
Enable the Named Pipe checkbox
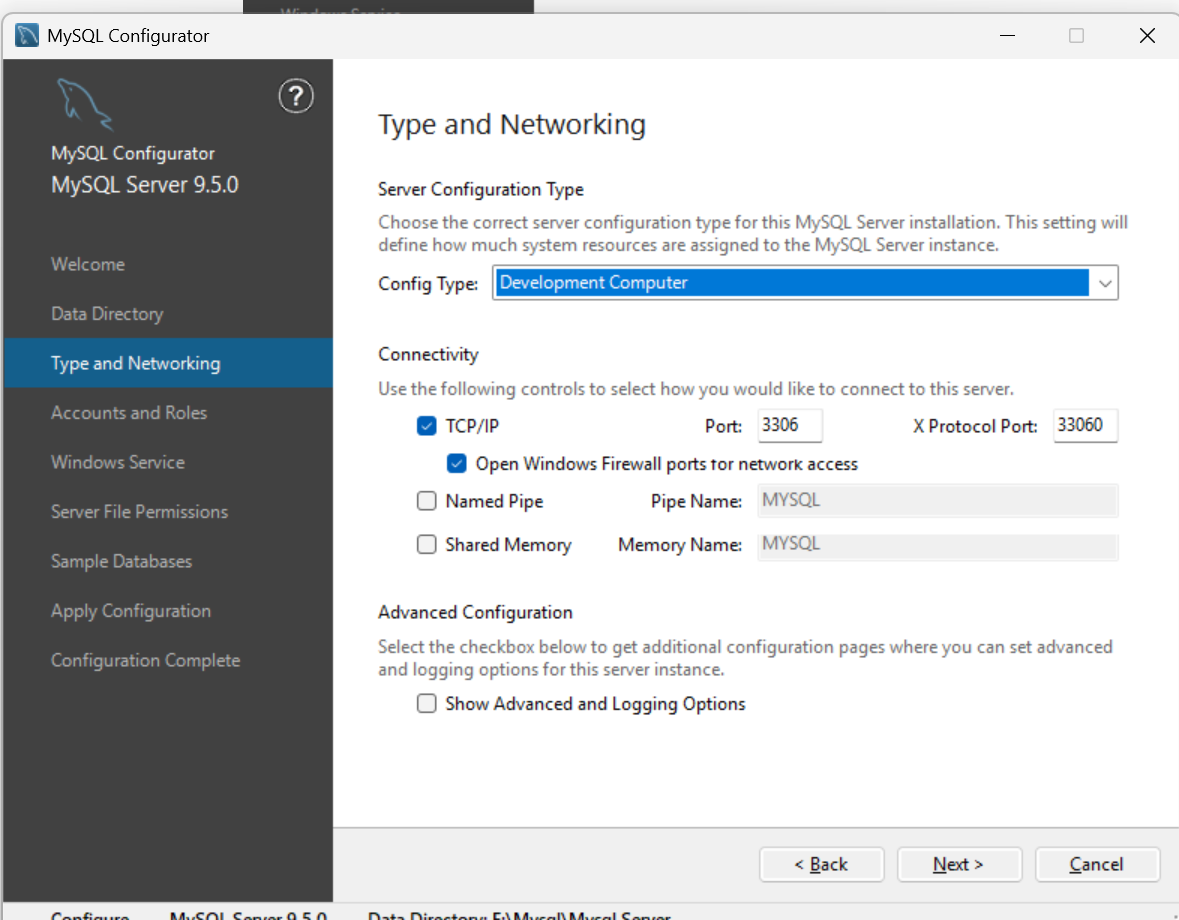[427, 501]
